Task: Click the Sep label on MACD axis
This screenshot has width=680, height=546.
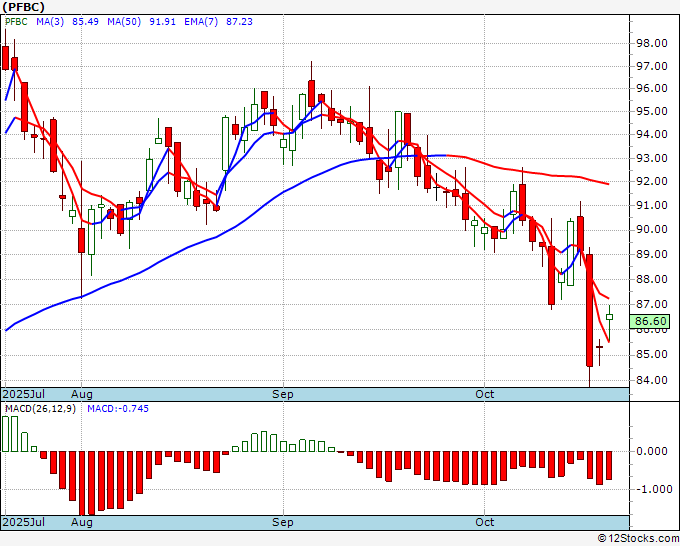Action: pos(283,522)
